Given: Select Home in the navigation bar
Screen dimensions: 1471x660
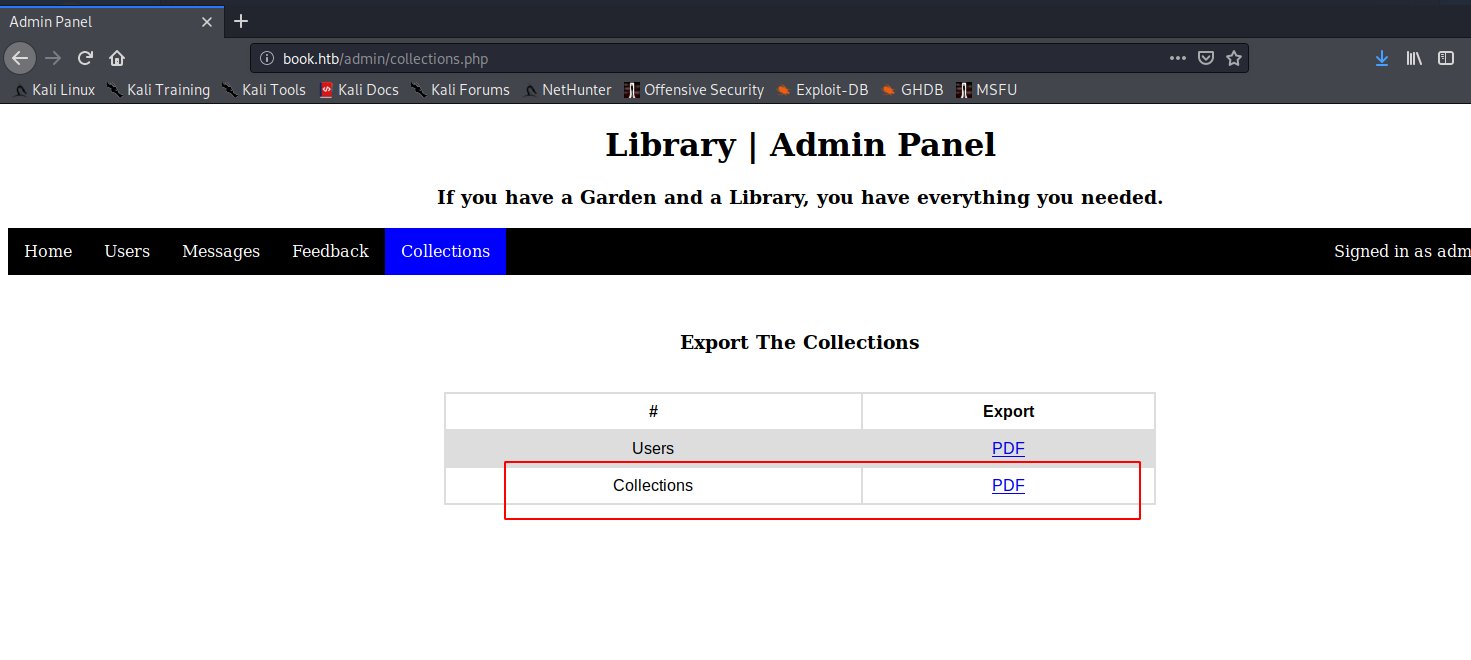Looking at the screenshot, I should point(48,251).
